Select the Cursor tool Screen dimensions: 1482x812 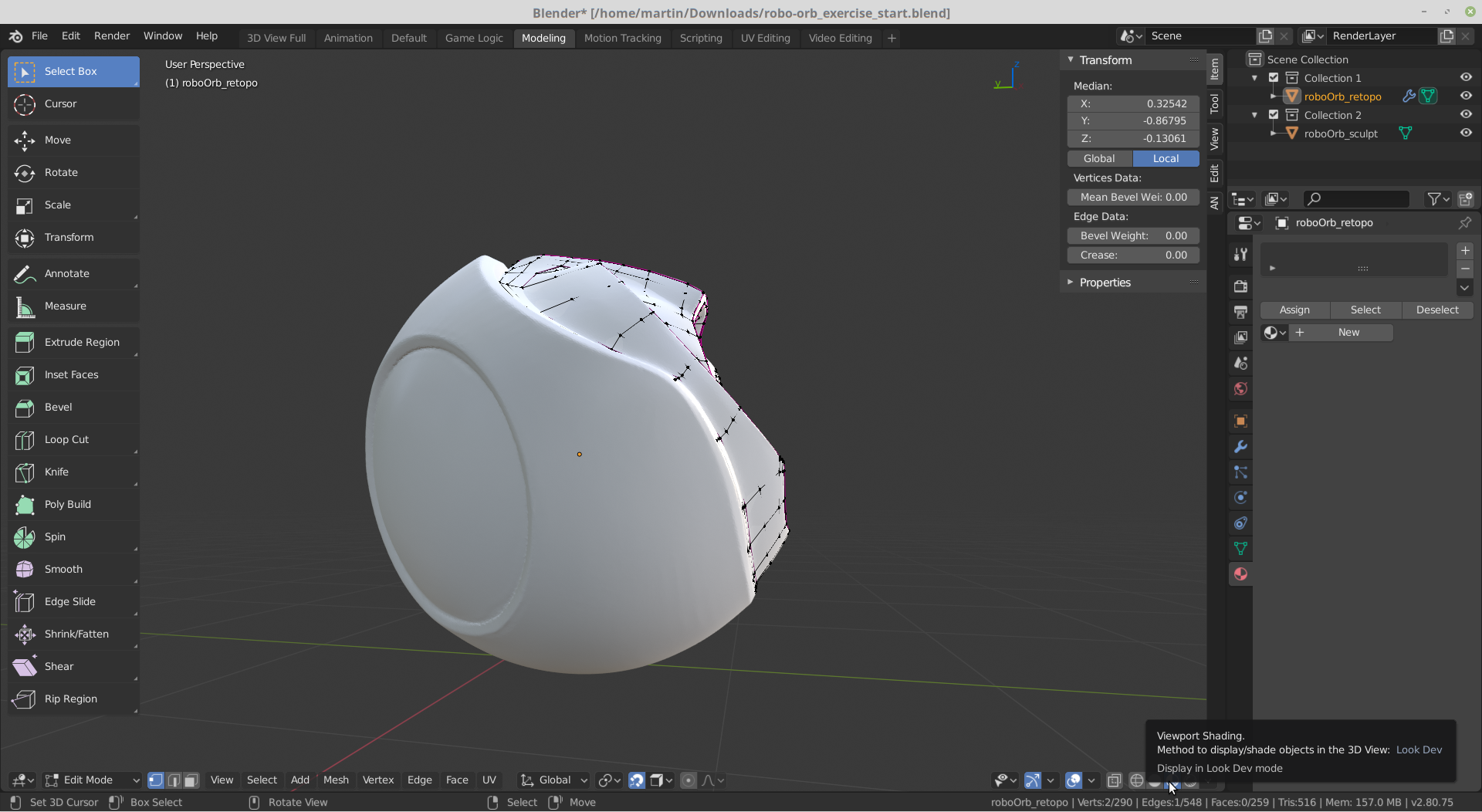point(73,103)
